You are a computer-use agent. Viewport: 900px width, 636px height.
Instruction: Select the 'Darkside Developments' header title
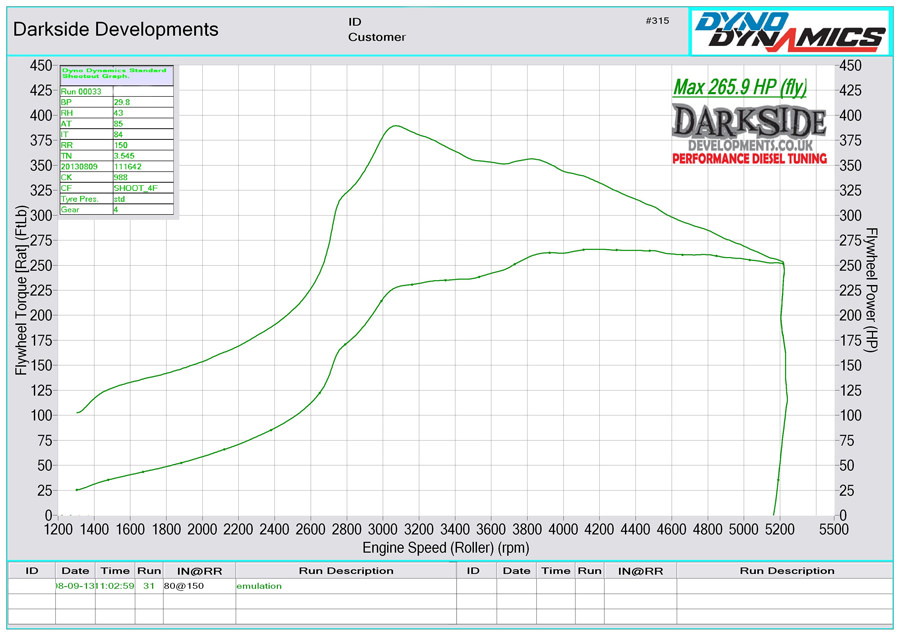pos(115,29)
